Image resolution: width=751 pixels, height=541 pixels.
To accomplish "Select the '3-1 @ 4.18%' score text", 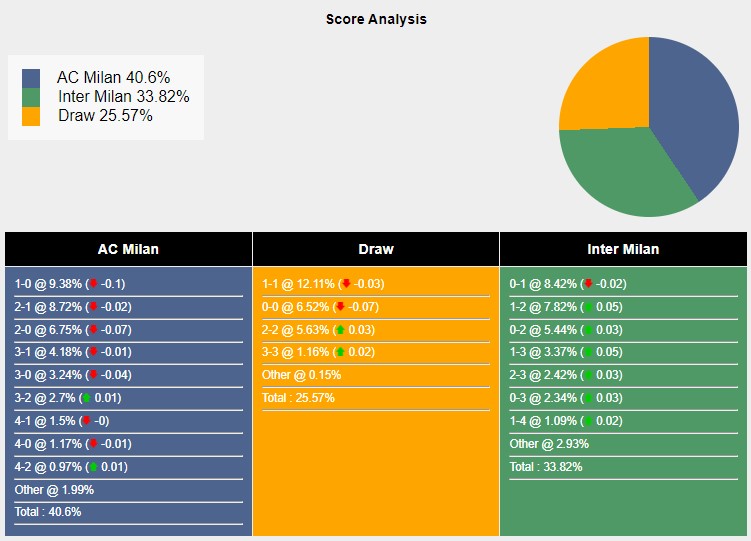I will [x=48, y=352].
